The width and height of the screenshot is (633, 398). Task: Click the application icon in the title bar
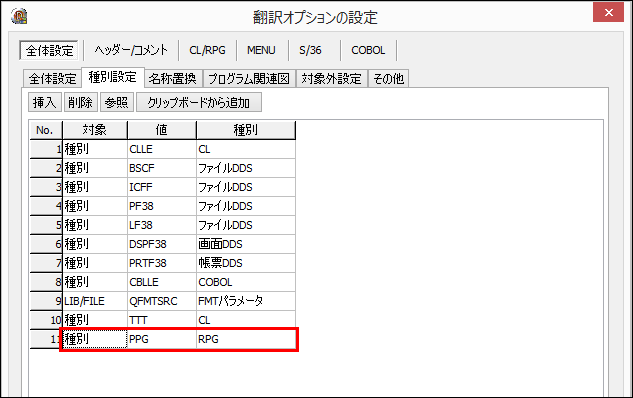[19, 16]
